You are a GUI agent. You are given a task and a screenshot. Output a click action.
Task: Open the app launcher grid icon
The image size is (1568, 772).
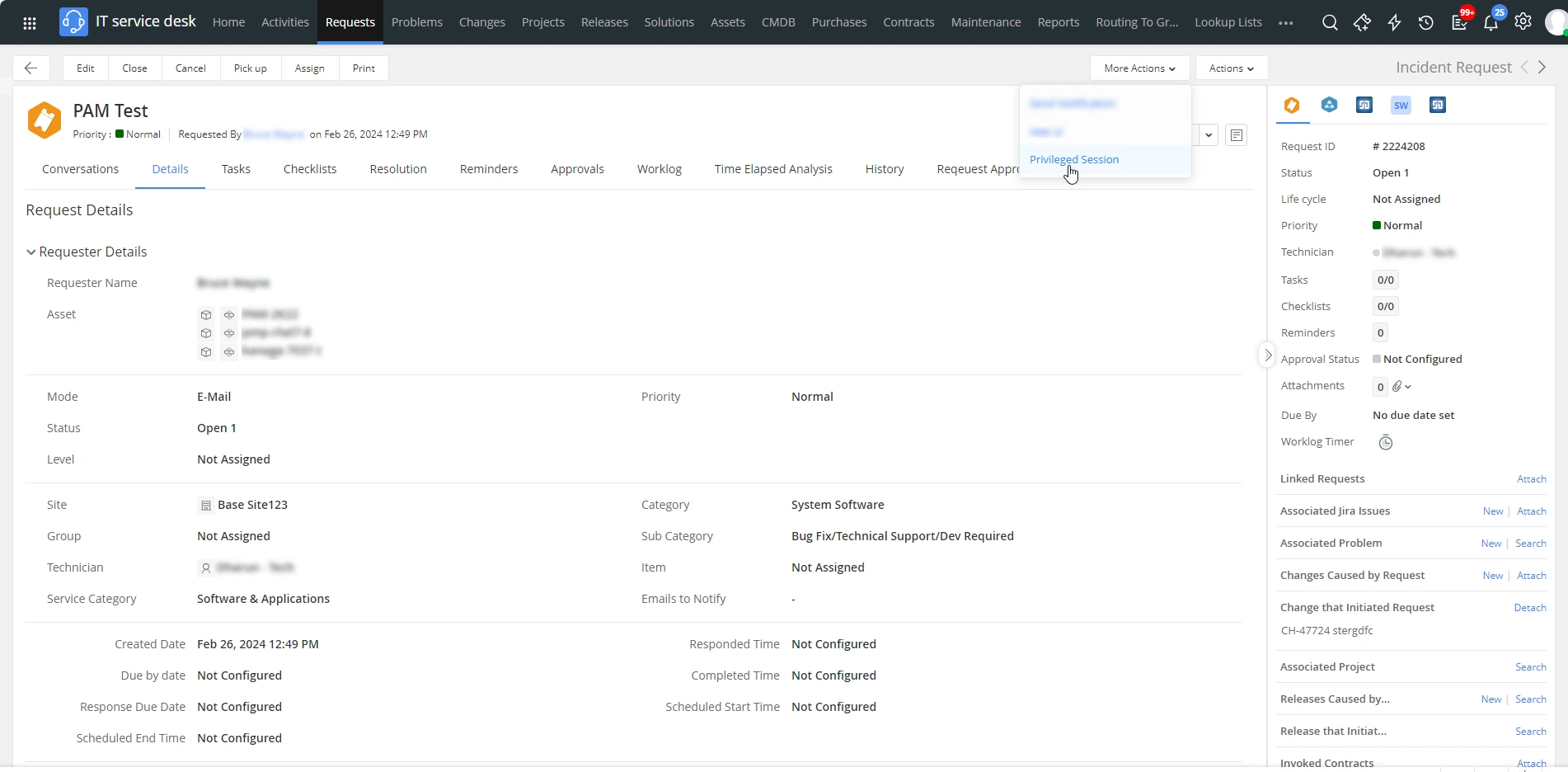[x=30, y=22]
